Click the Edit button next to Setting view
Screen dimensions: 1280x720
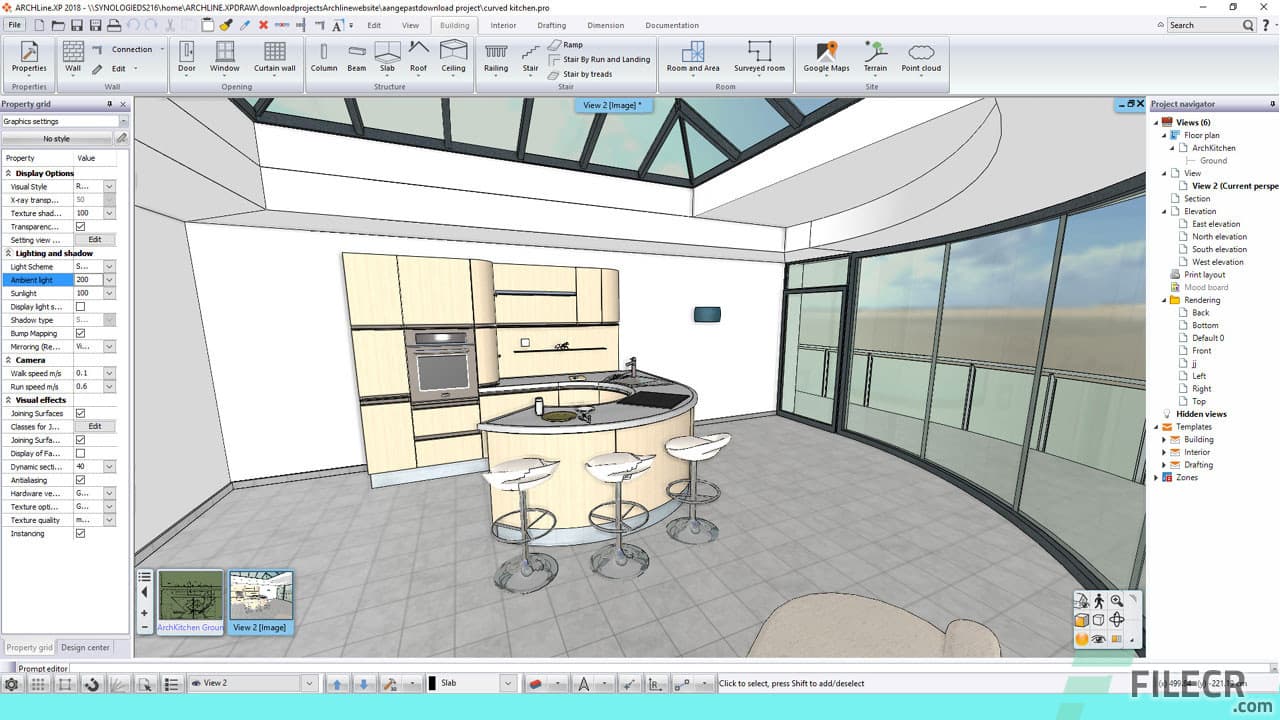pos(97,239)
